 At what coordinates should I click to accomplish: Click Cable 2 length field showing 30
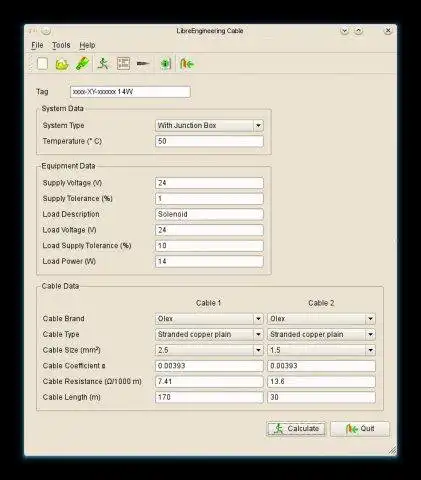(x=321, y=397)
